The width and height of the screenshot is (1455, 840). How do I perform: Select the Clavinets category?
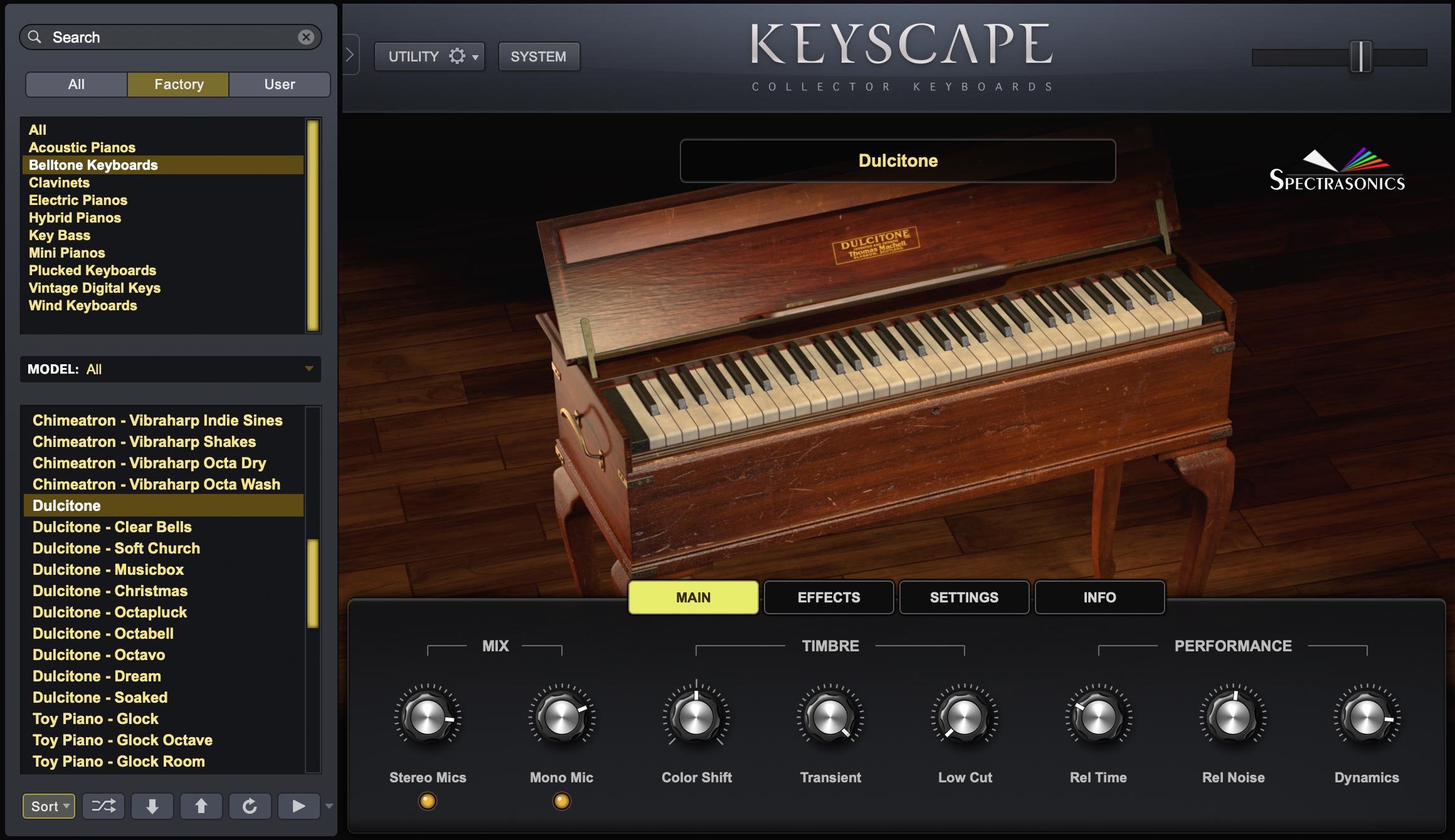pos(163,182)
